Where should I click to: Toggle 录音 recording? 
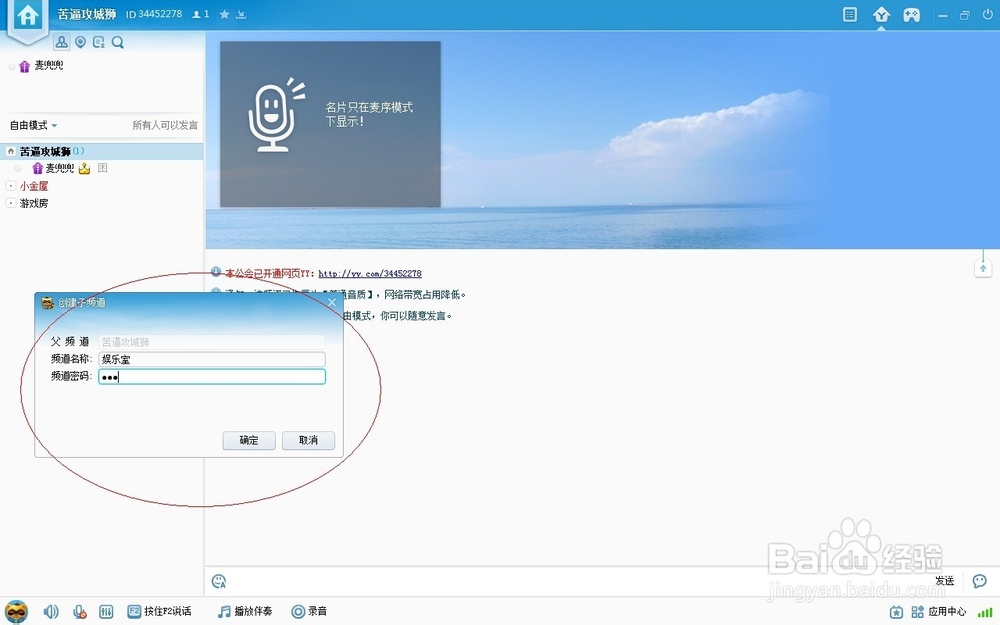point(309,612)
